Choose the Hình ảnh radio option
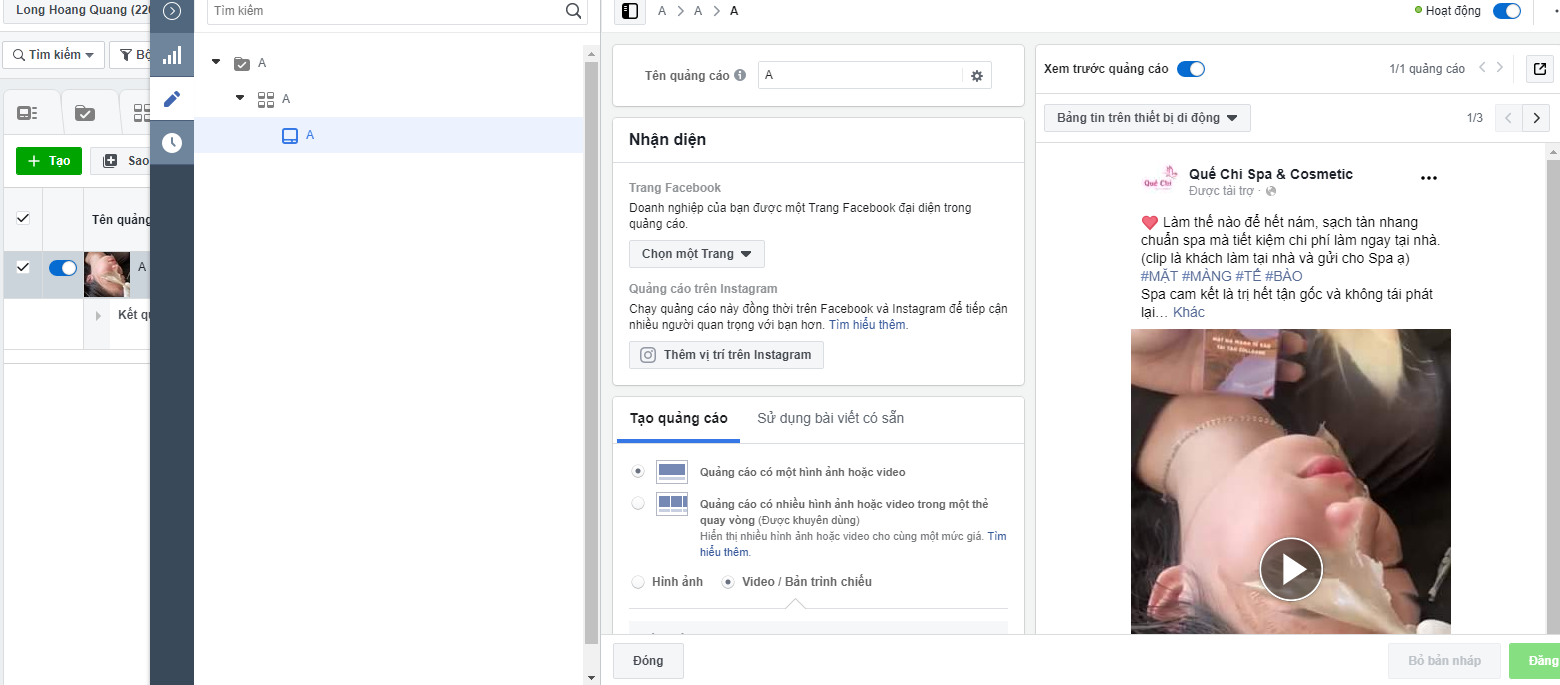Viewport: 1560px width, 685px height. tap(638, 581)
